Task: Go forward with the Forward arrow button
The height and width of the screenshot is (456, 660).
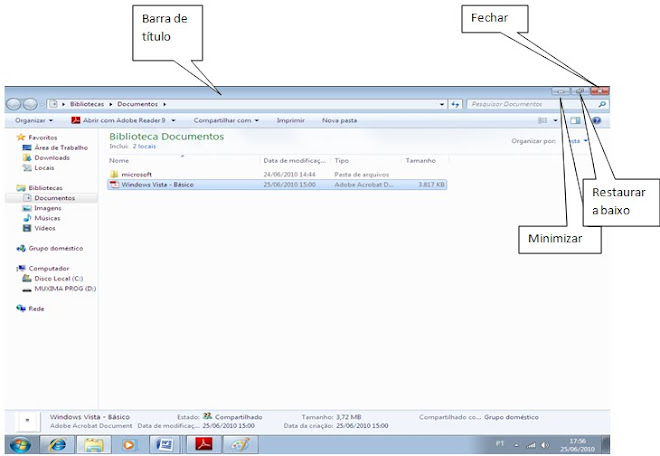Action: point(30,104)
